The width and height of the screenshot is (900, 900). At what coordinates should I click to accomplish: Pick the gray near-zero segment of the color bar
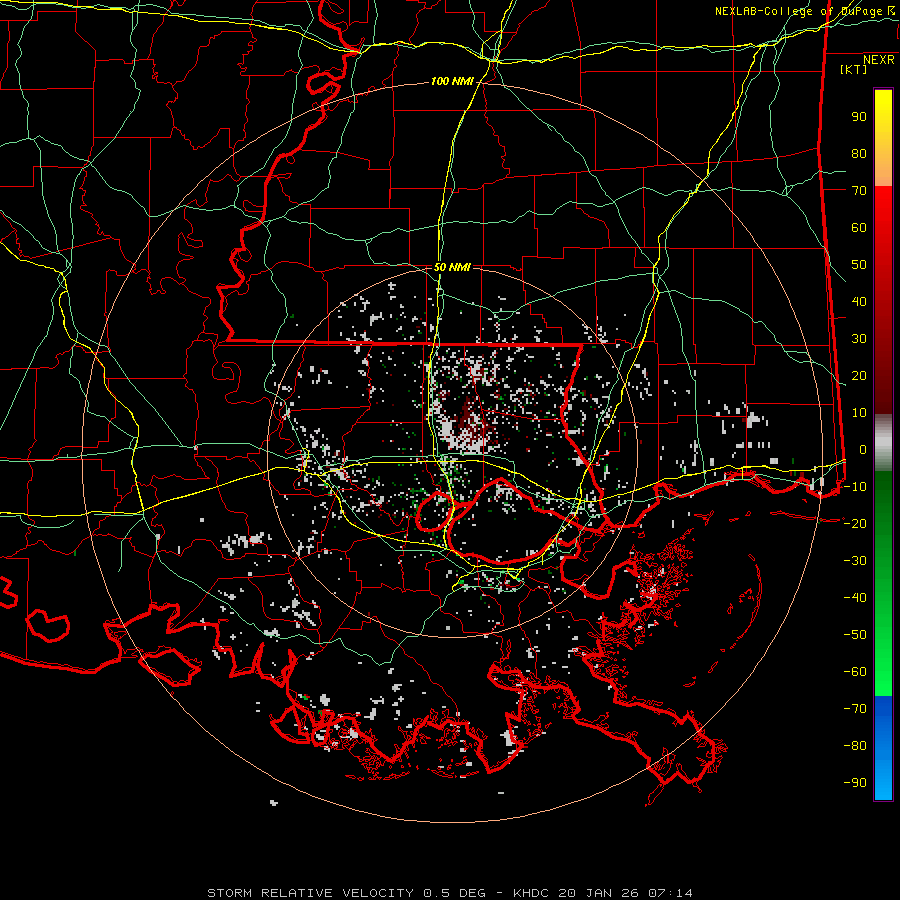pos(883,443)
